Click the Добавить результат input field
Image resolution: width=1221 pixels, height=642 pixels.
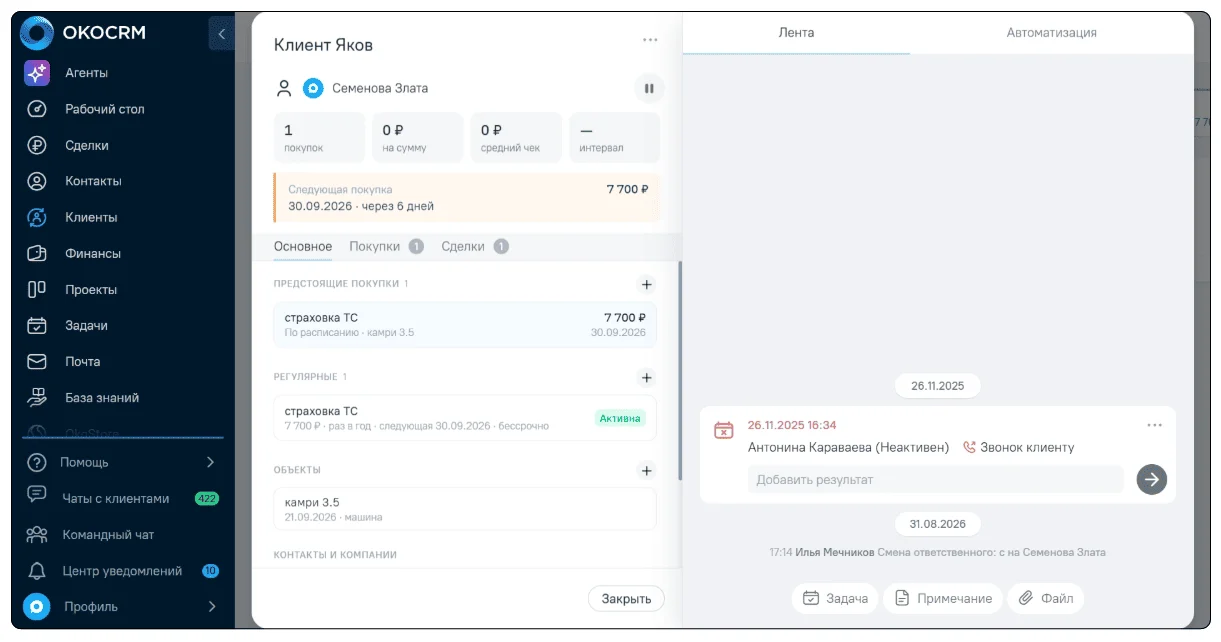click(x=936, y=479)
